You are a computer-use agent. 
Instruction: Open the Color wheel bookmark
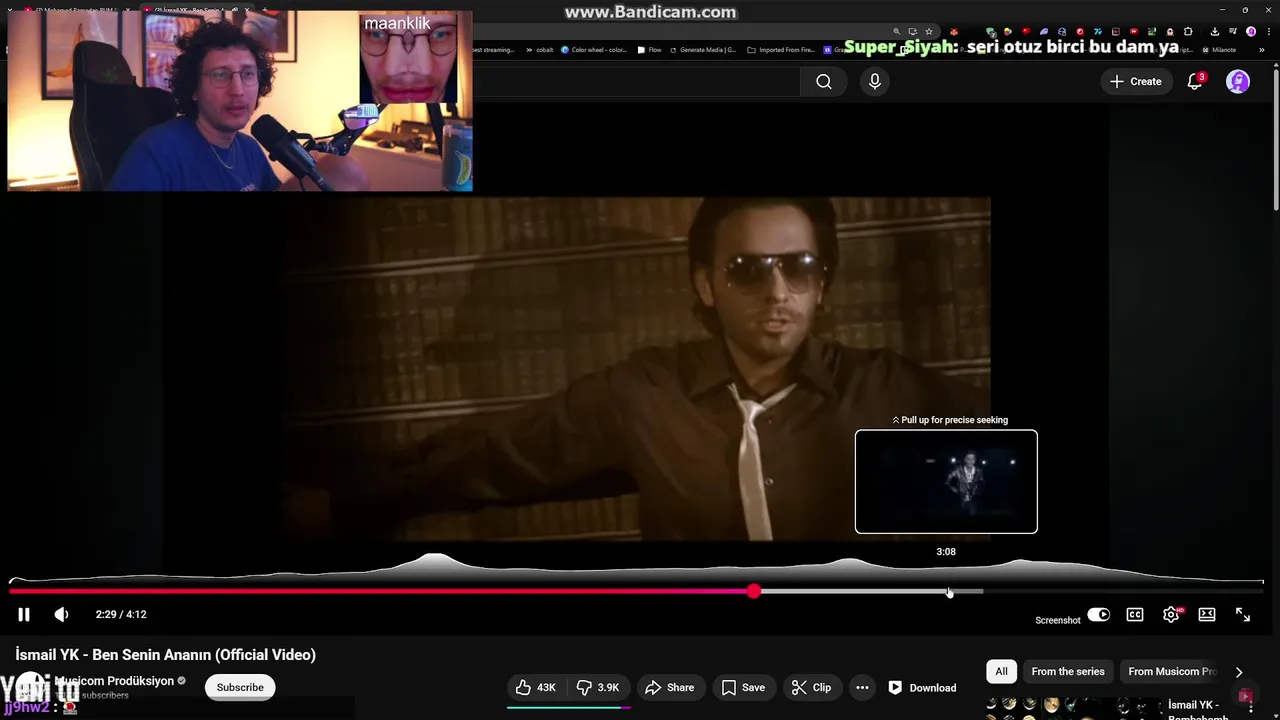(x=594, y=49)
